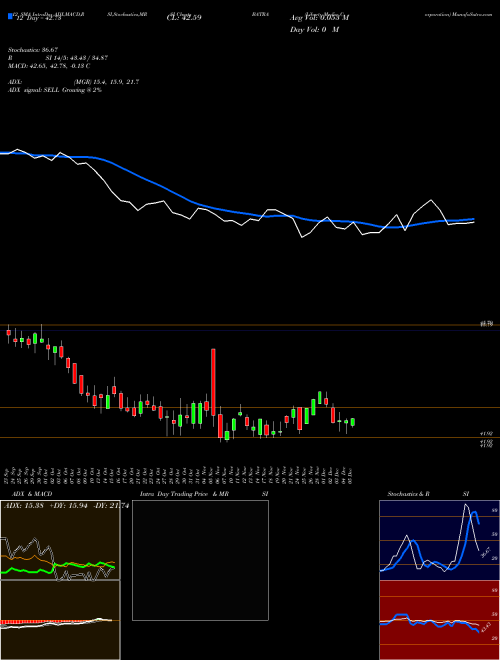The image size is (500, 660).
Task: Click the blue 12-day SMA legend square
Action: pyautogui.click(x=10, y=16)
